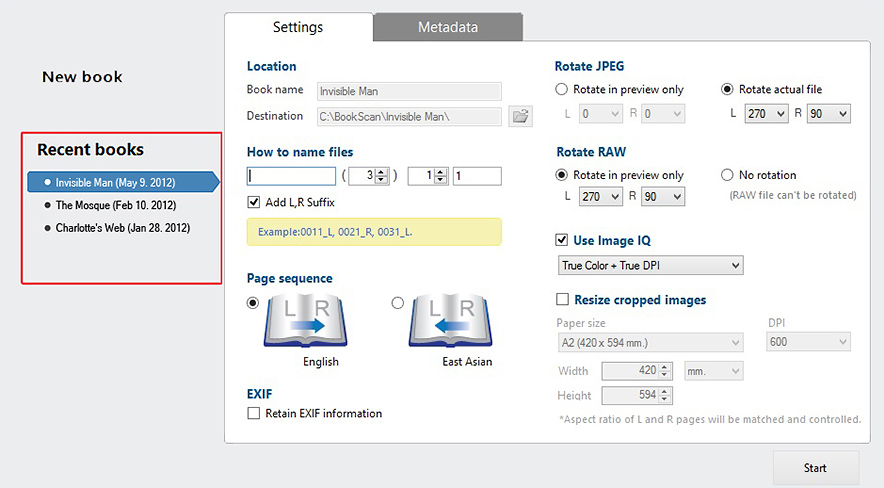The height and width of the screenshot is (488, 884).
Task: Click the increment stepper showing 1
Action: [x=428, y=176]
